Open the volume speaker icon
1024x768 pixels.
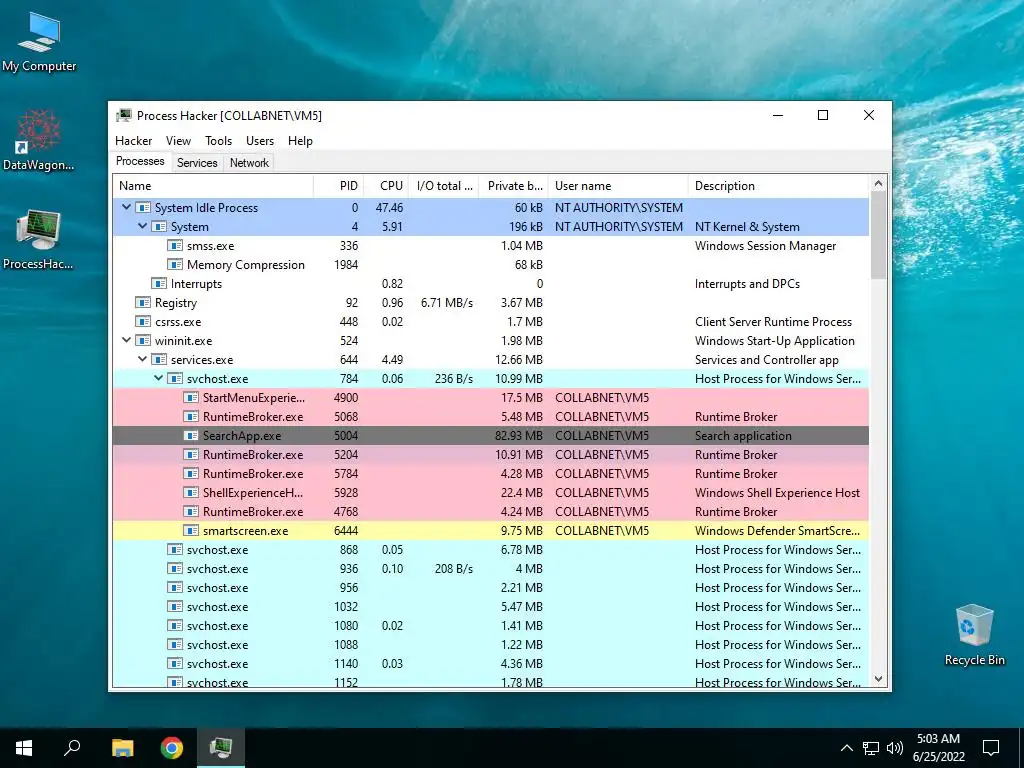tap(895, 748)
